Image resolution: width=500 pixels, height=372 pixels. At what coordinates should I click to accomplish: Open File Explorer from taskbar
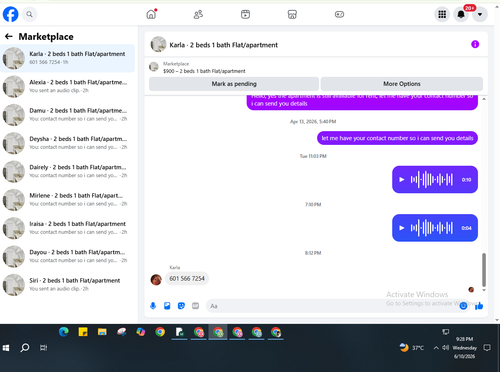pos(102,332)
